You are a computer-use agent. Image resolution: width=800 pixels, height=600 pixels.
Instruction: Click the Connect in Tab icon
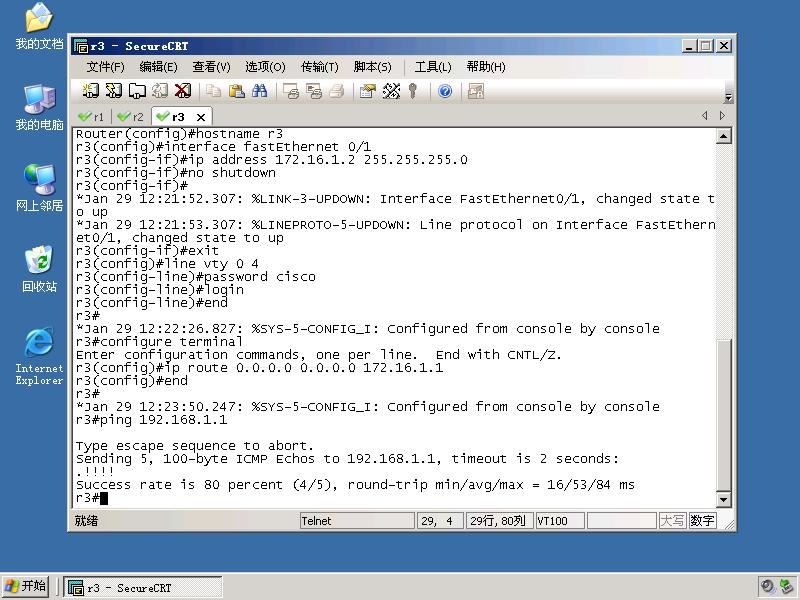[137, 91]
